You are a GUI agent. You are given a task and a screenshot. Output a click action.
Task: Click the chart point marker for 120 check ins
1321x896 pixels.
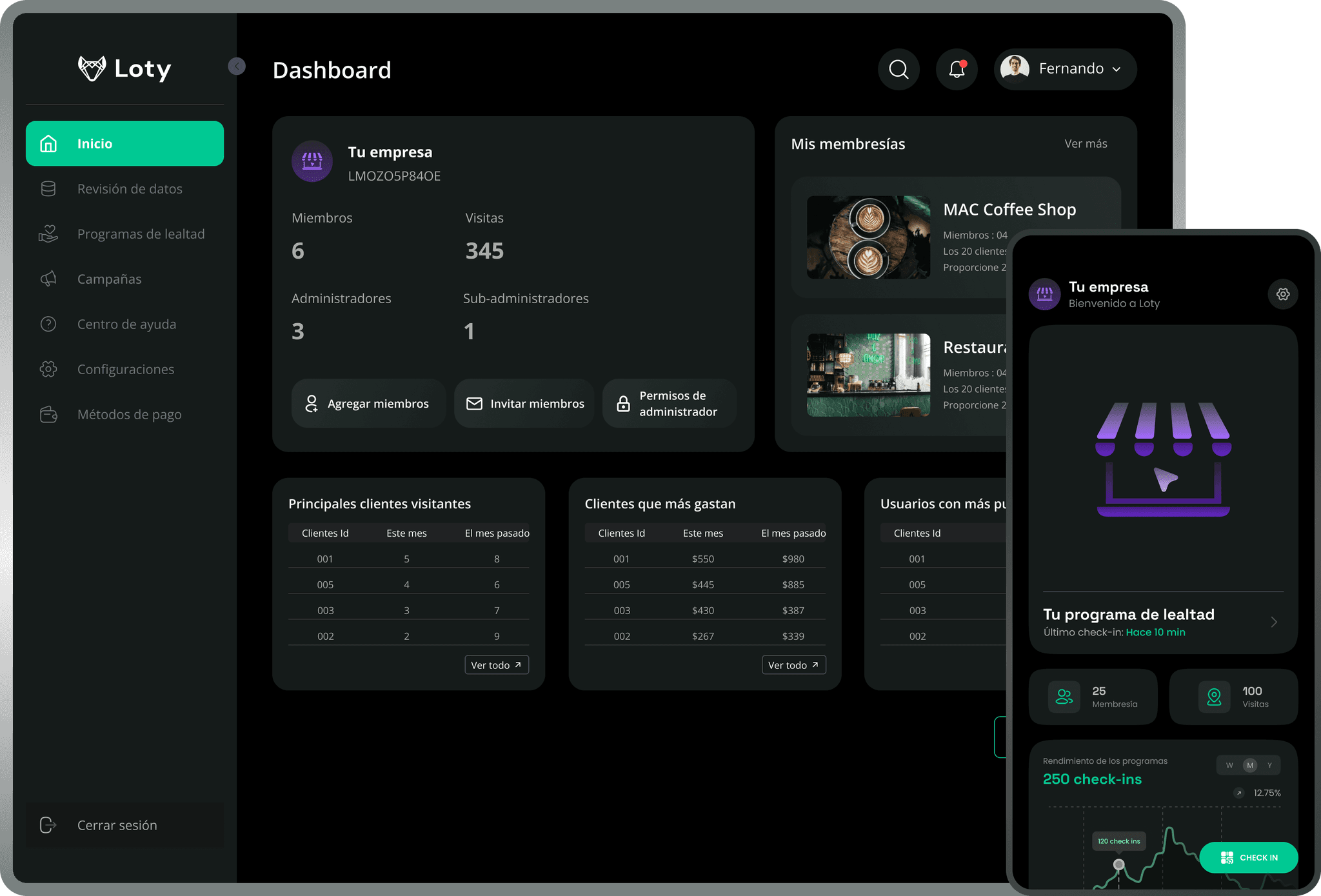pos(1118,864)
